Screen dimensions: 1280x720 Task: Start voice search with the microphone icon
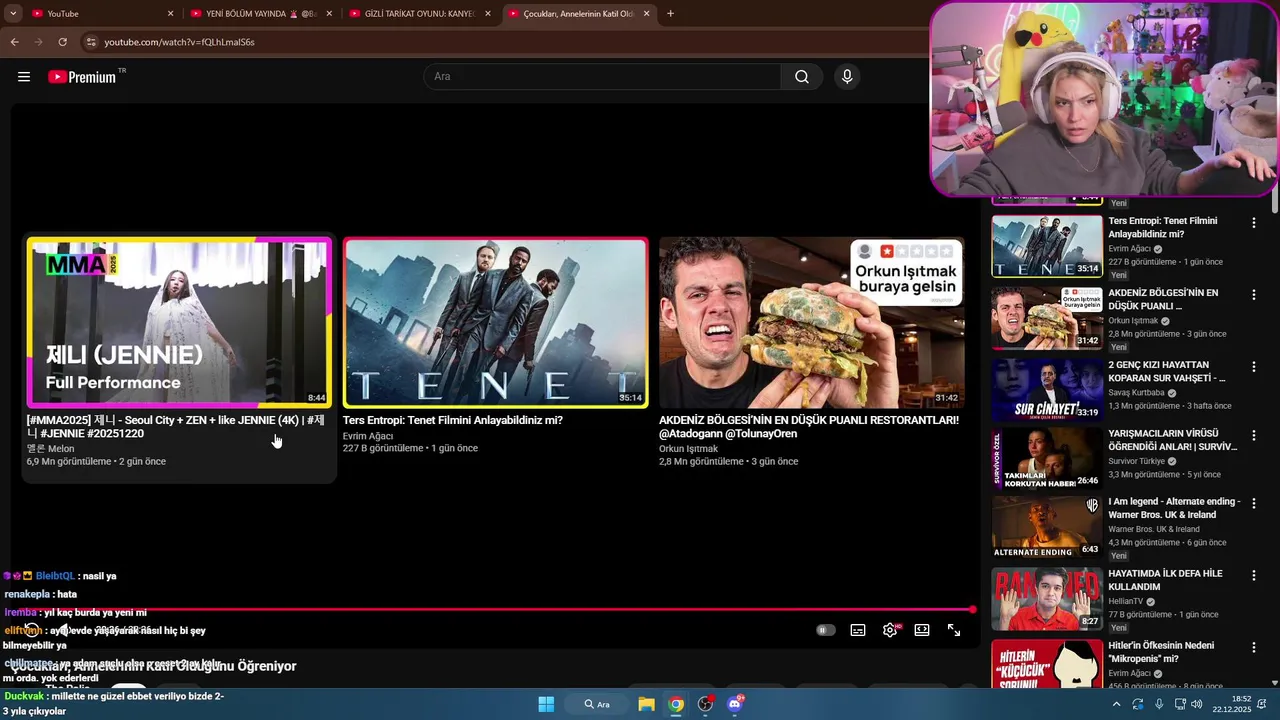coord(847,77)
